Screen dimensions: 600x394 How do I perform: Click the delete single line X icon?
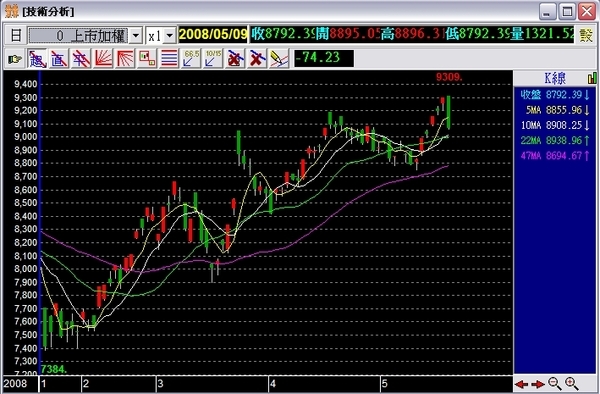pyautogui.click(x=257, y=59)
